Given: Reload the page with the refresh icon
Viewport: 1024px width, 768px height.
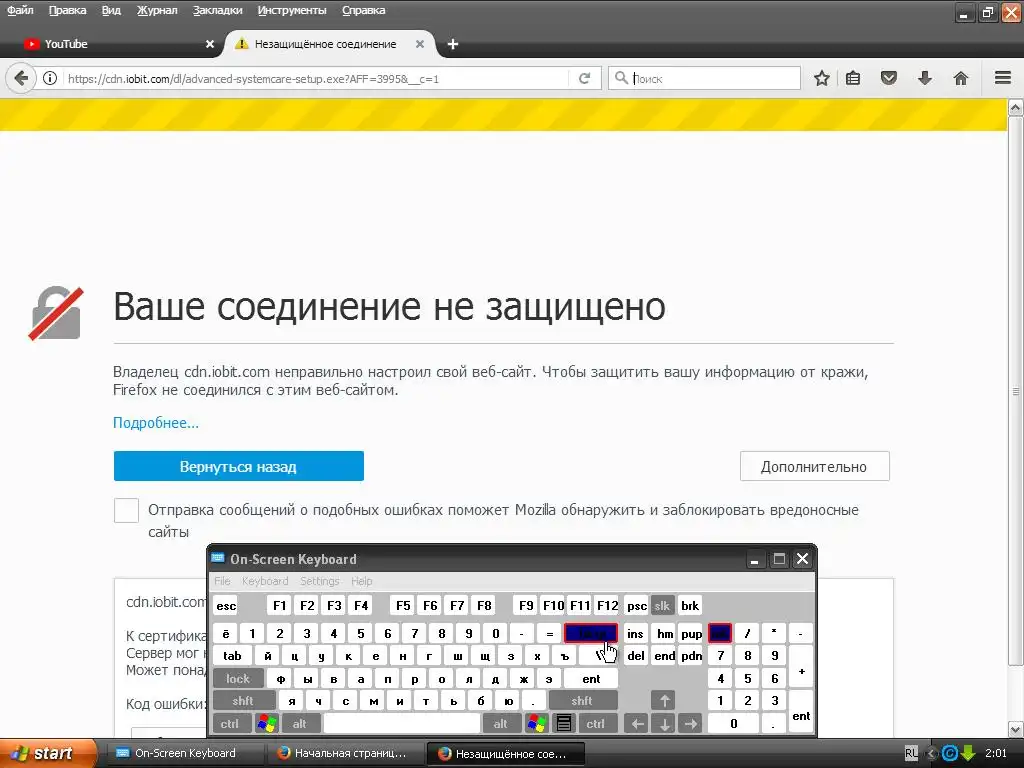Looking at the screenshot, I should [584, 78].
